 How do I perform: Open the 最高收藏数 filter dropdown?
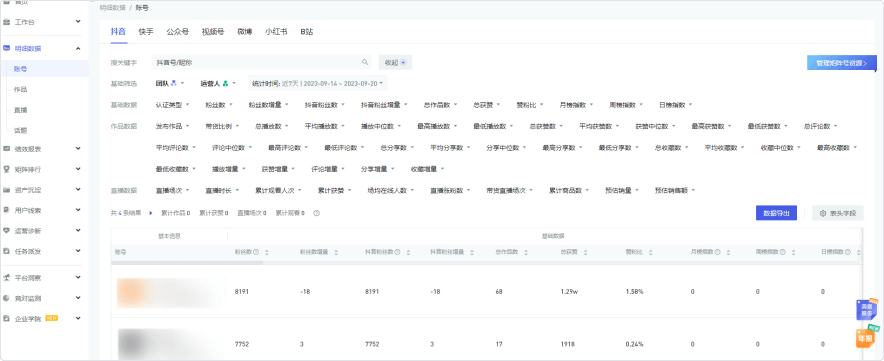click(x=837, y=148)
